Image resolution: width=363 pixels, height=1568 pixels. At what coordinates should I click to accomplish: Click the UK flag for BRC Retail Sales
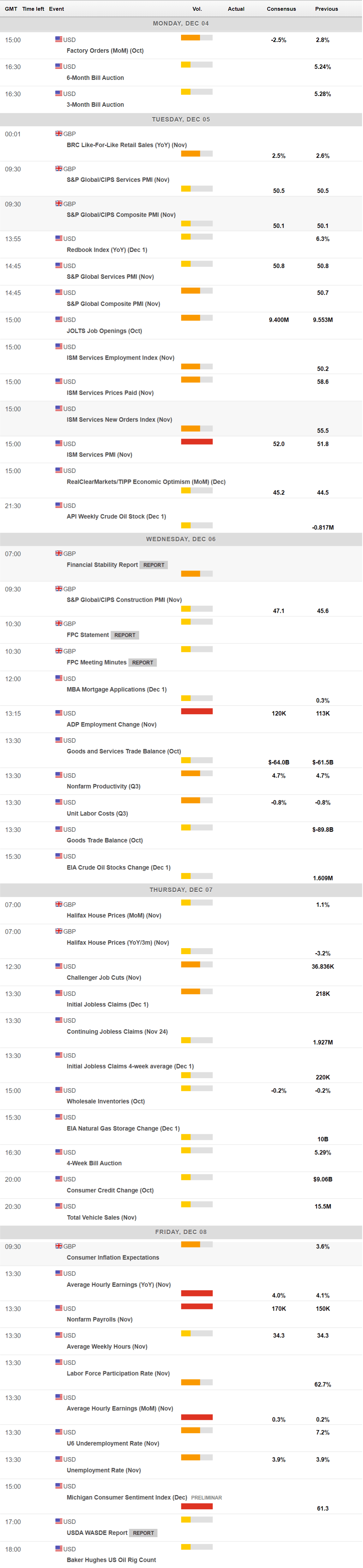pyautogui.click(x=58, y=133)
